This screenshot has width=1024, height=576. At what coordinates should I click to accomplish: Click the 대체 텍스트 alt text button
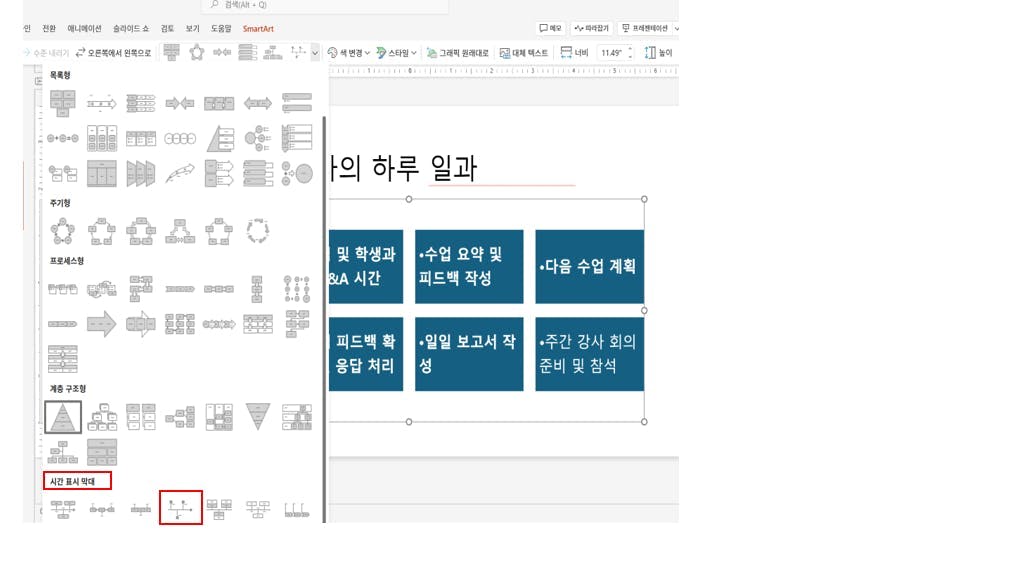click(532, 52)
